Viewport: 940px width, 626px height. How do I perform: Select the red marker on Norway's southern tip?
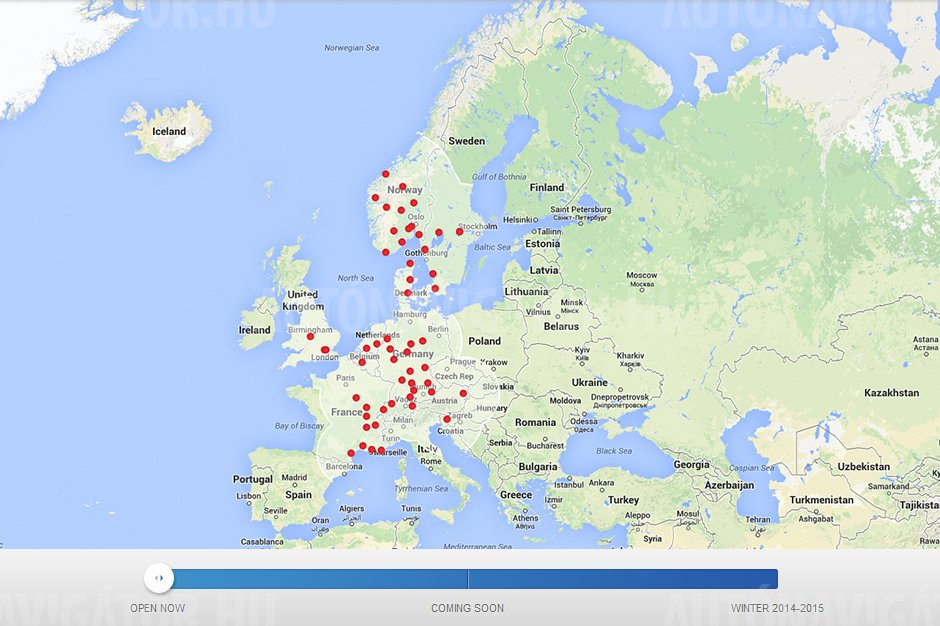click(x=386, y=252)
